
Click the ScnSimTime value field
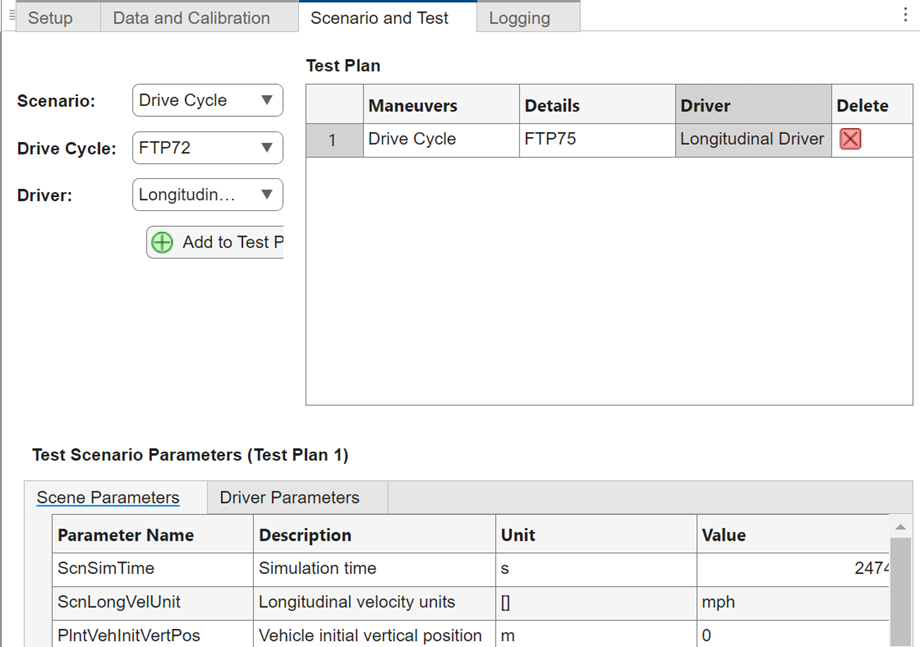click(x=795, y=568)
